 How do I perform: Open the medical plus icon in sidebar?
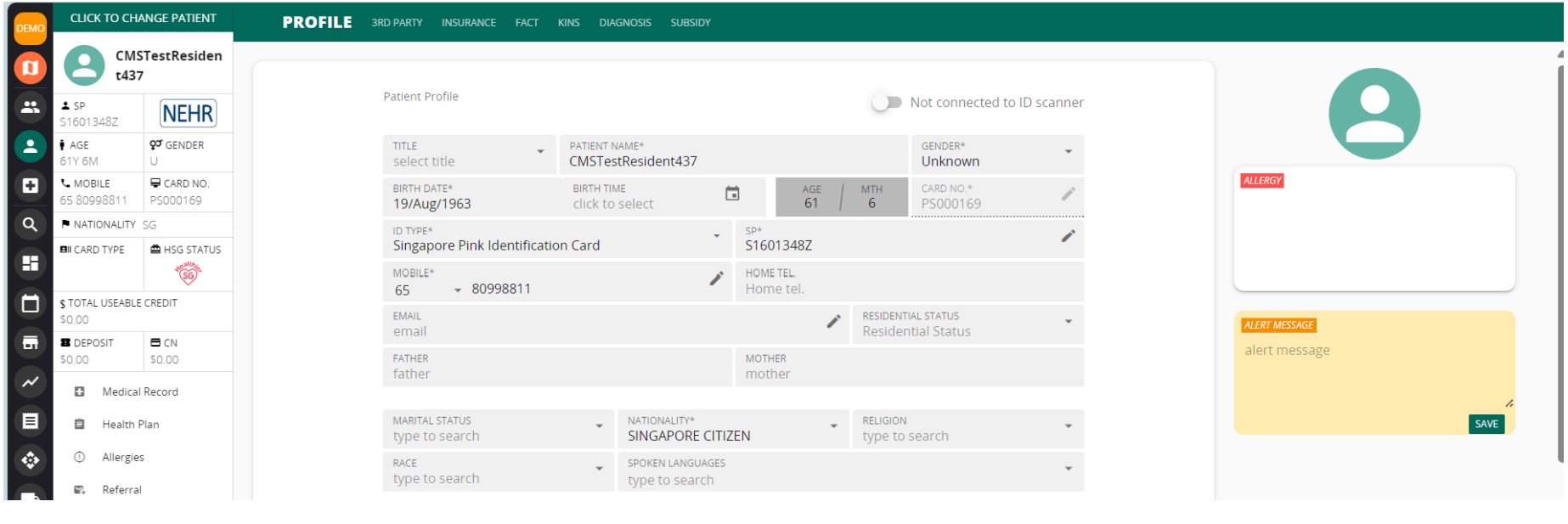pyautogui.click(x=30, y=185)
